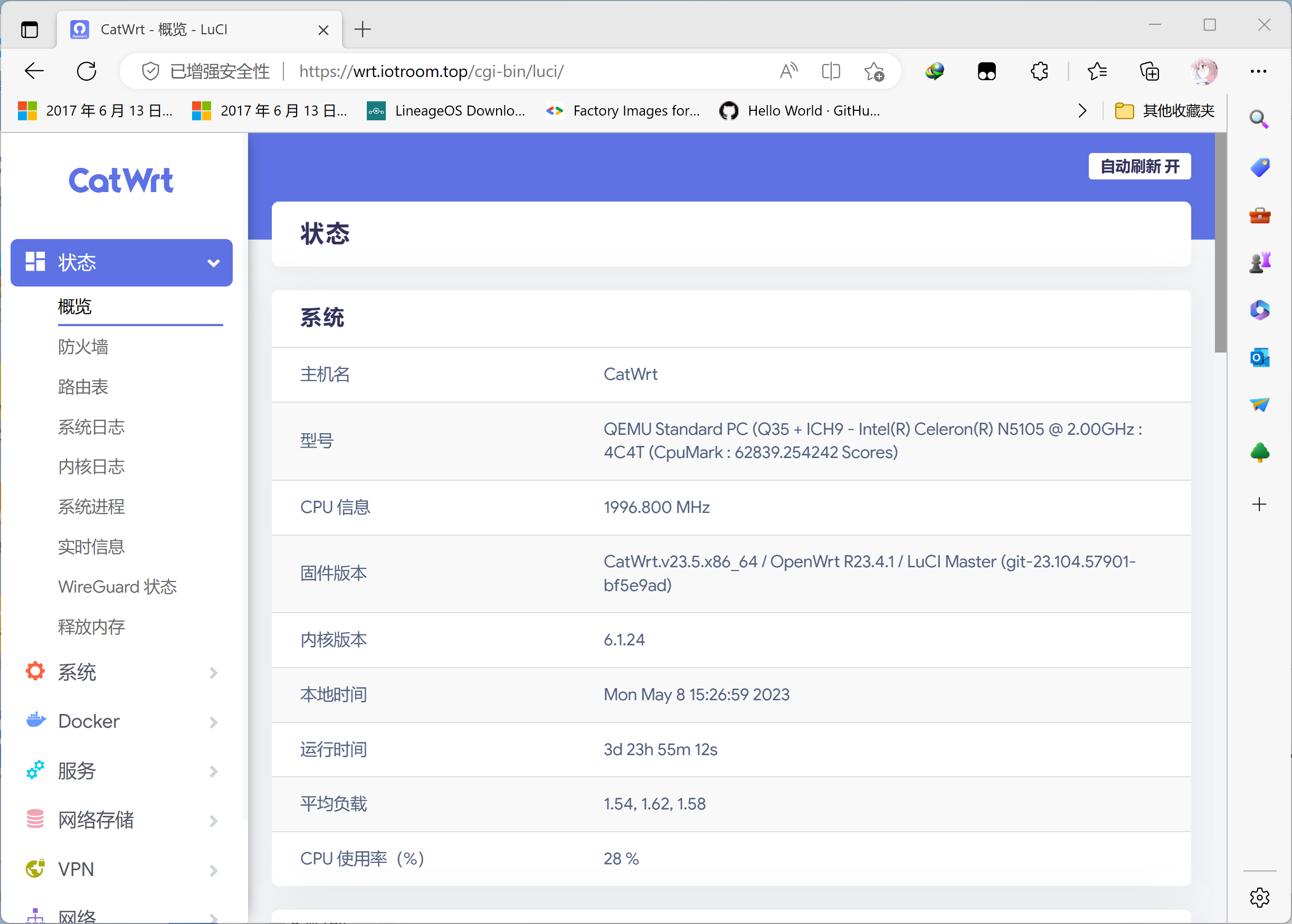Open the Outlook sidebar icon

click(1260, 357)
